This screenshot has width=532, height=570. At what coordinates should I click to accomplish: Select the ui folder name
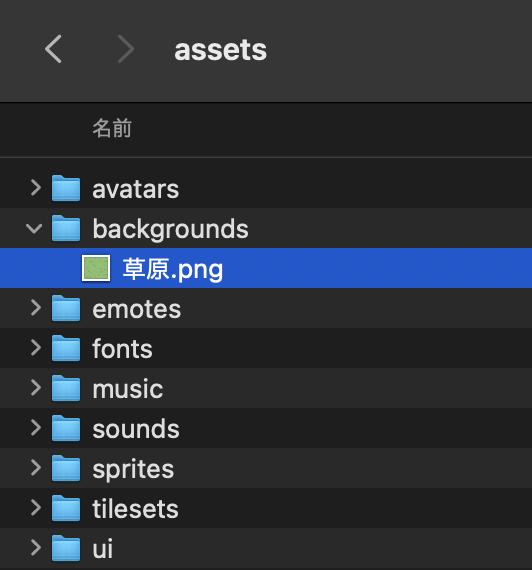coord(103,549)
